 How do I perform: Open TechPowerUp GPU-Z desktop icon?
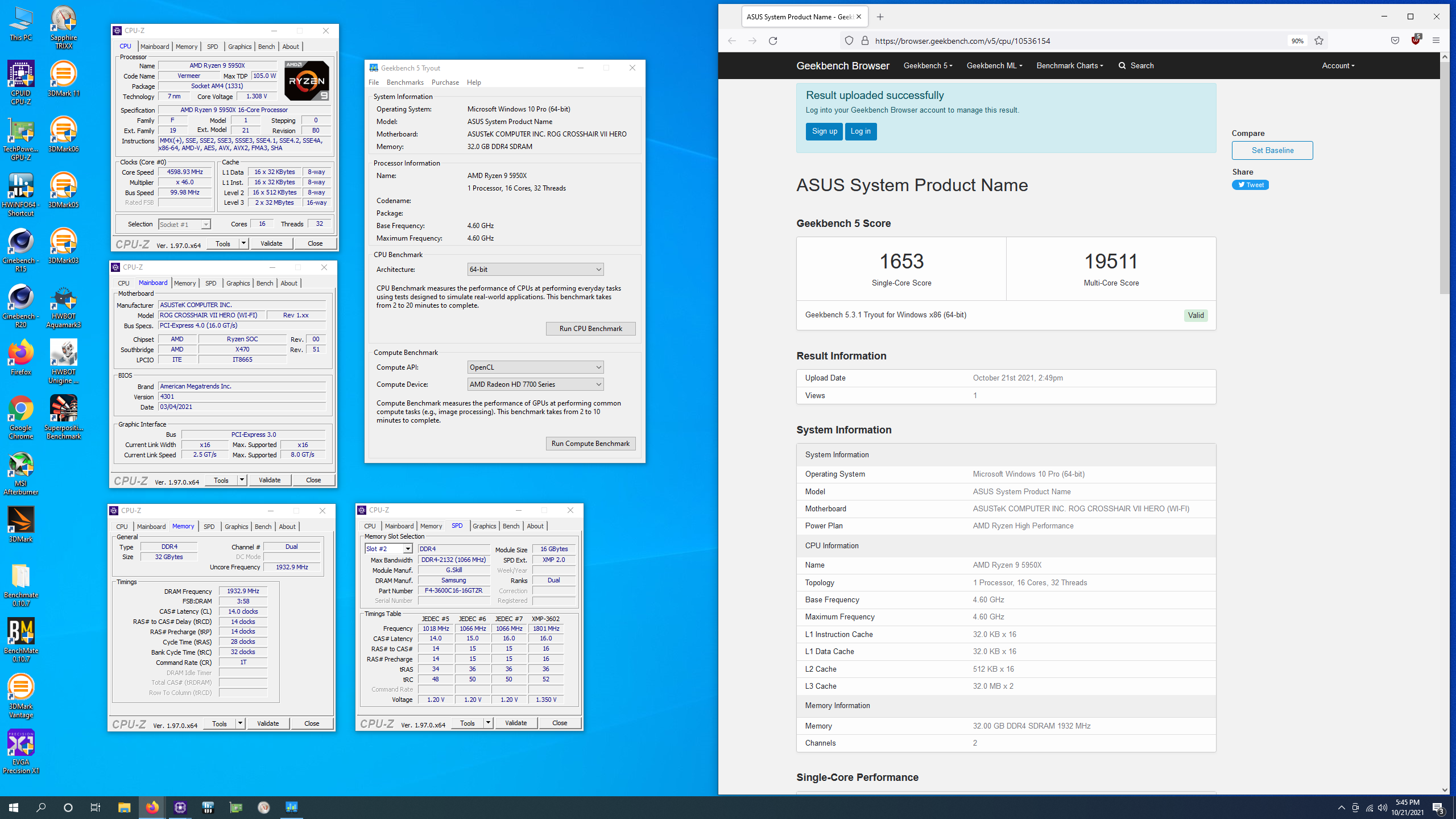[20, 139]
